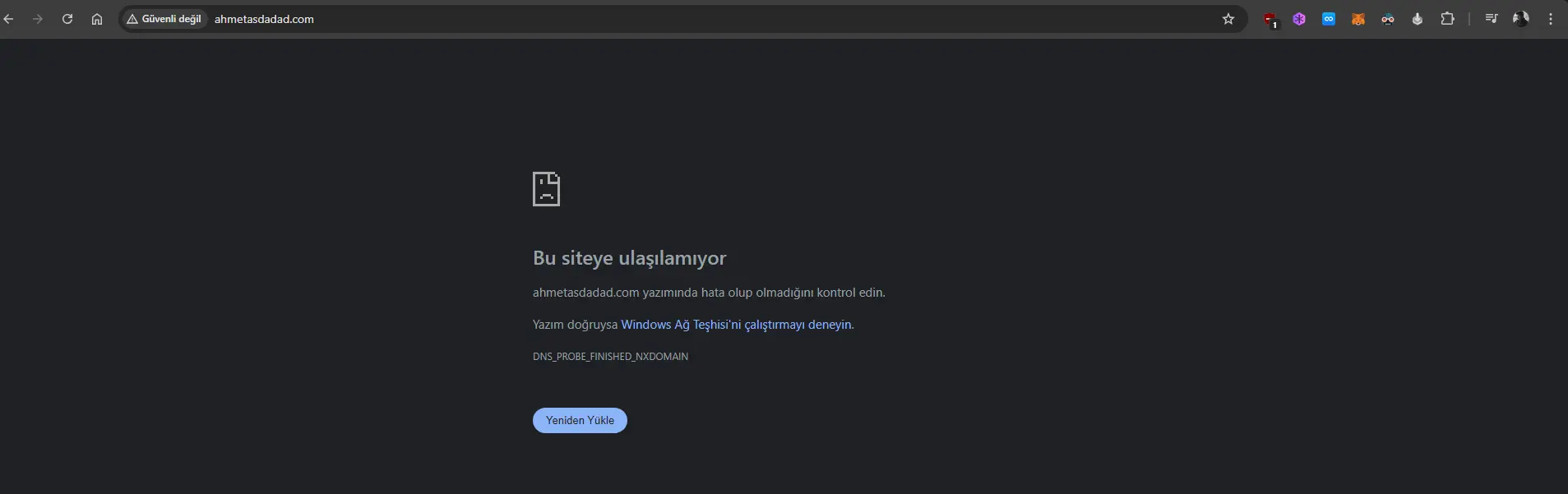Open the gray joystick extension
Viewport: 1568px width, 494px height.
[x=1418, y=19]
